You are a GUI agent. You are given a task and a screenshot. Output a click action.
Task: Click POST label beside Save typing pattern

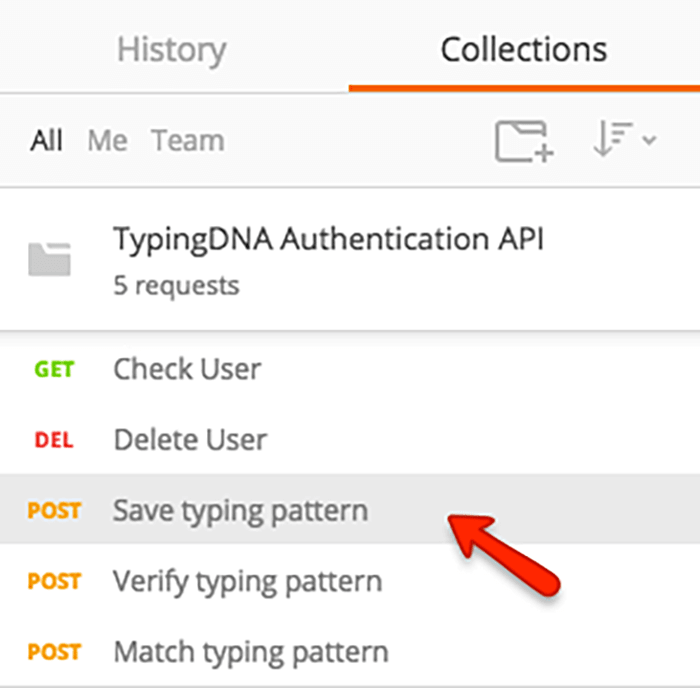click(54, 510)
